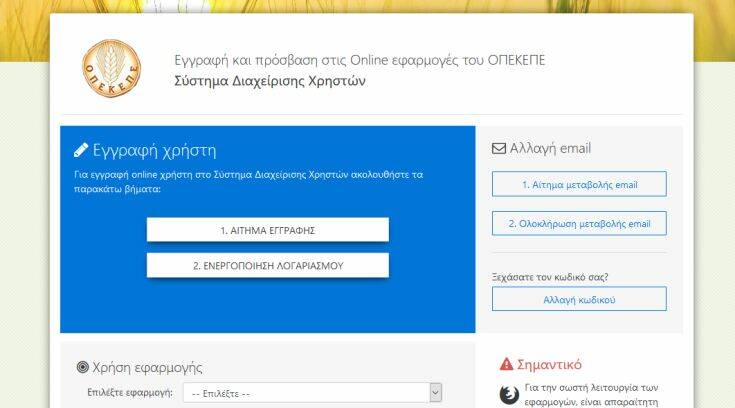The height and width of the screenshot is (408, 735).
Task: Click the ΟΠΕΚΕΠΕ wheat logo
Action: [112, 68]
